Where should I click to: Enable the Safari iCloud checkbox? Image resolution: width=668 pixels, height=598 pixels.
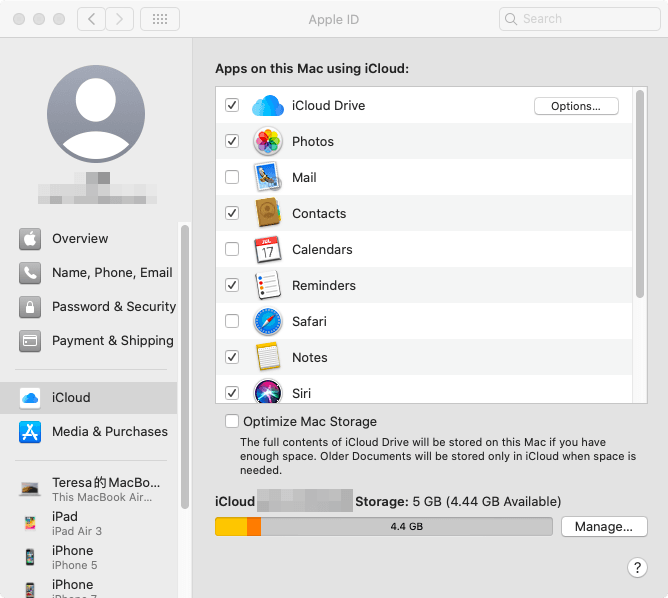232,322
